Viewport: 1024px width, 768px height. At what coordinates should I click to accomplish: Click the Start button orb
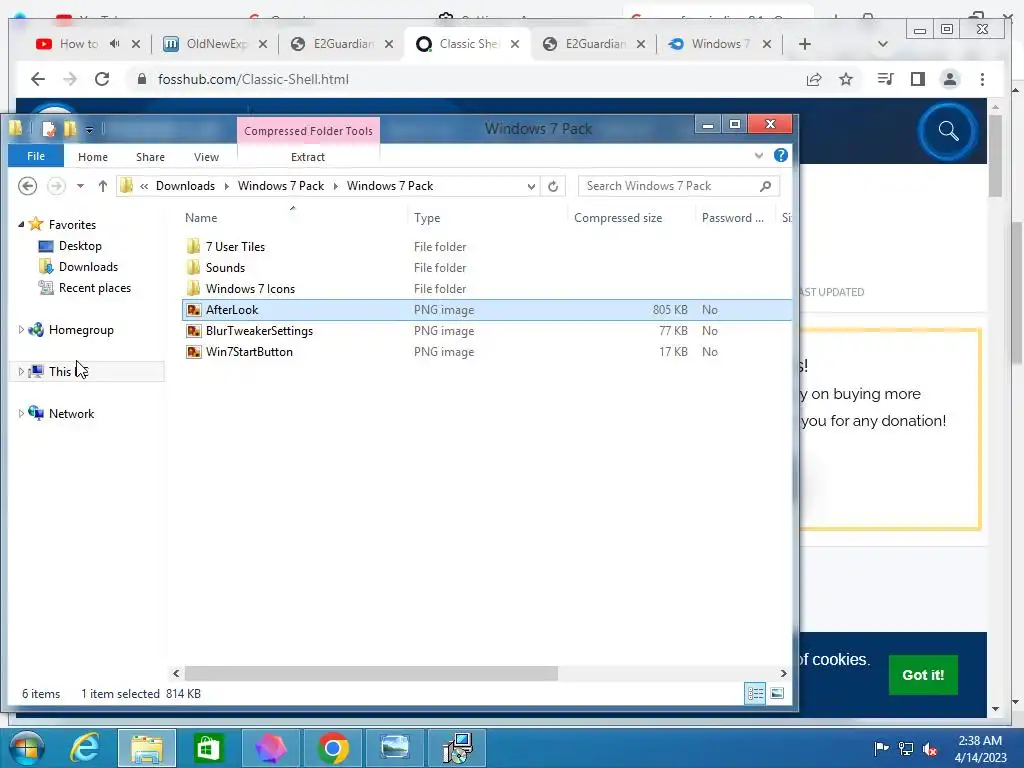[27, 748]
